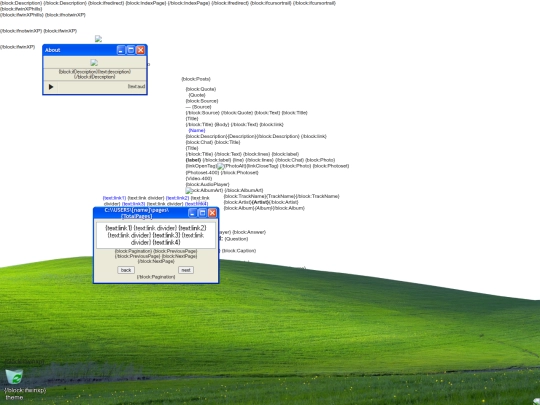Open the blue {Name} post link
540x405 pixels.
click(x=197, y=131)
